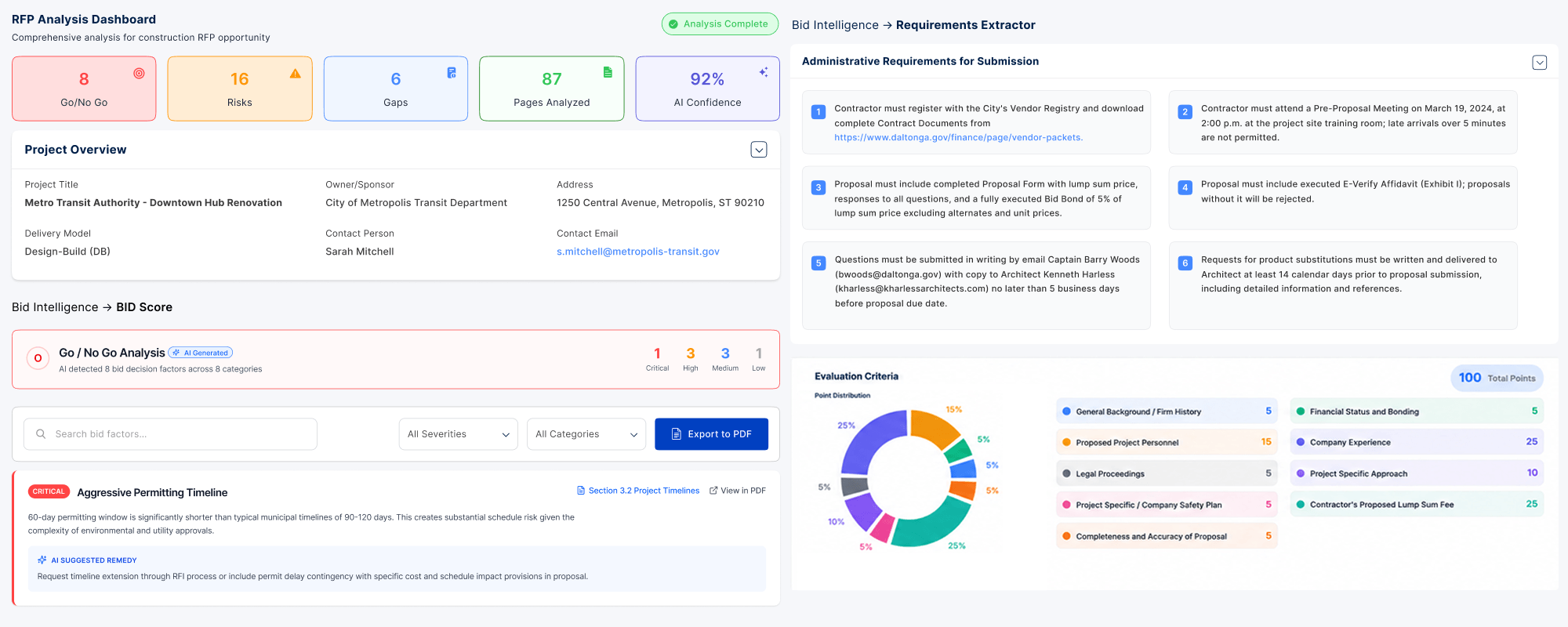1568x627 pixels.
Task: Select the AI Confidence summary card
Action: (708, 89)
